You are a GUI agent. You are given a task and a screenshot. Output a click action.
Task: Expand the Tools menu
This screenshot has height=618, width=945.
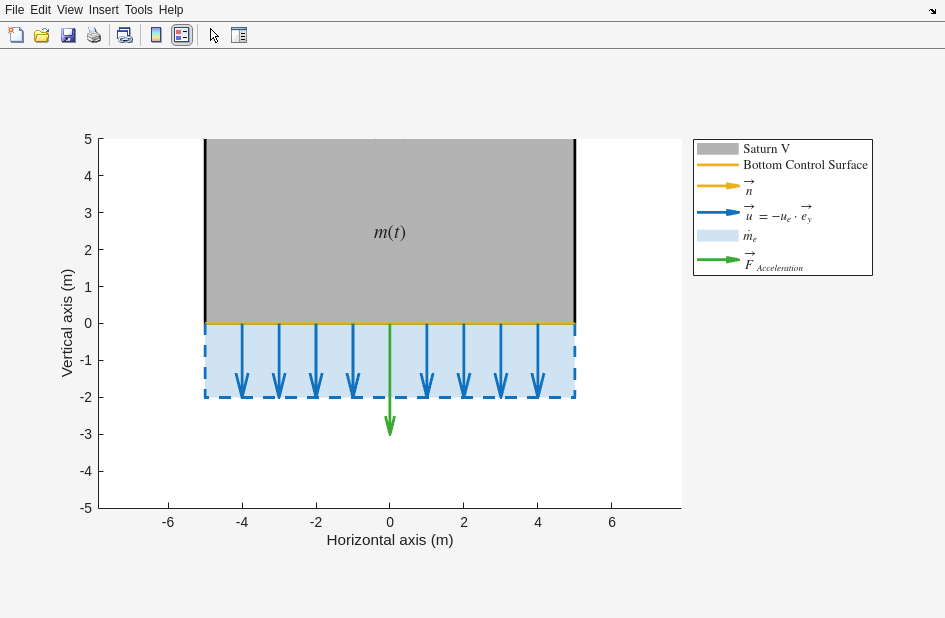click(x=139, y=10)
